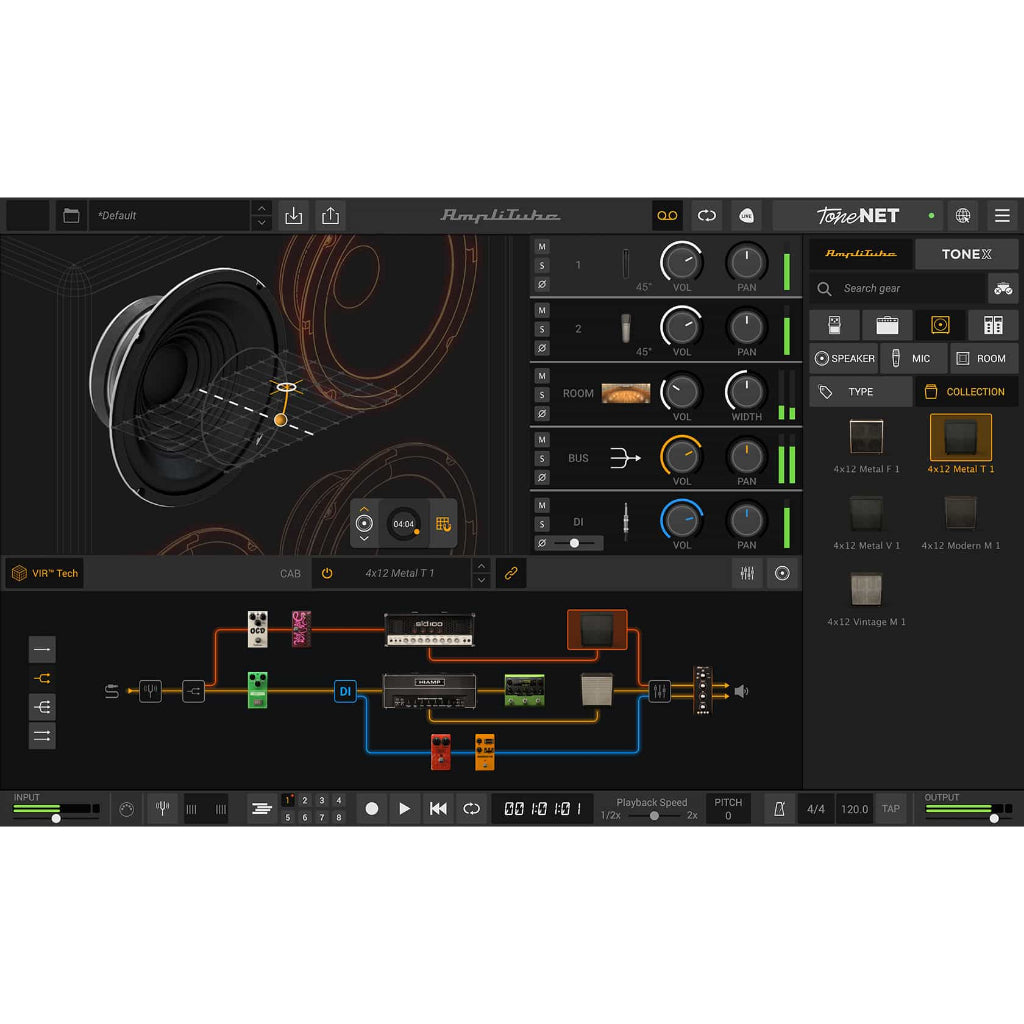Activate the metronome icon
Screen dimensions: 1024x1024
(x=780, y=809)
